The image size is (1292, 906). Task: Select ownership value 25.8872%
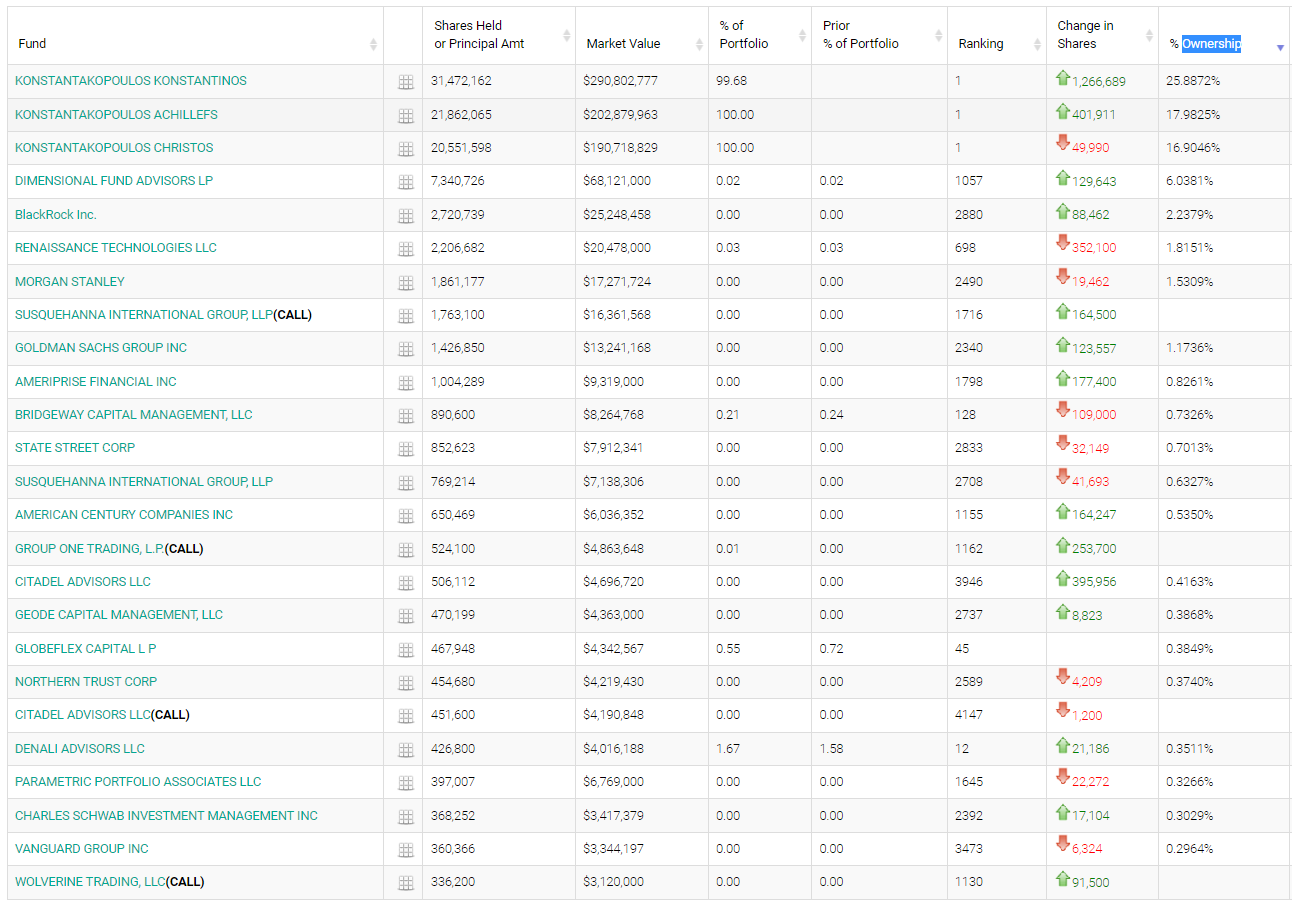click(x=1193, y=81)
